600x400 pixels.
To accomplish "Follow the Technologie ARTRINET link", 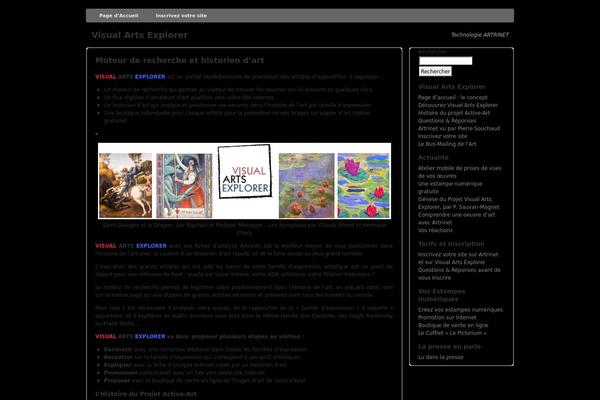I will tap(480, 35).
